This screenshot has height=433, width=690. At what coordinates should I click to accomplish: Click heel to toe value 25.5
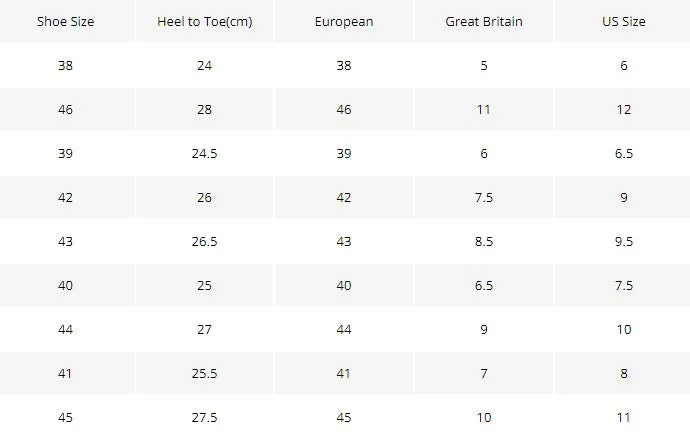[205, 374]
